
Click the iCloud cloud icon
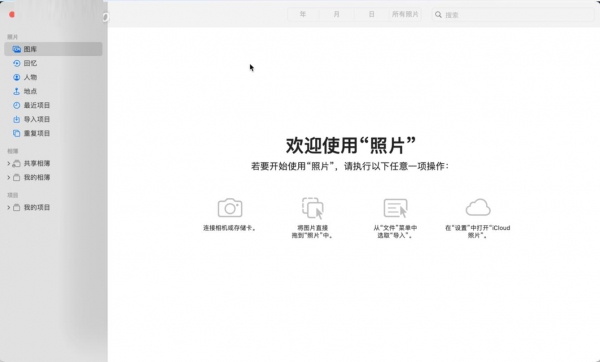point(478,207)
